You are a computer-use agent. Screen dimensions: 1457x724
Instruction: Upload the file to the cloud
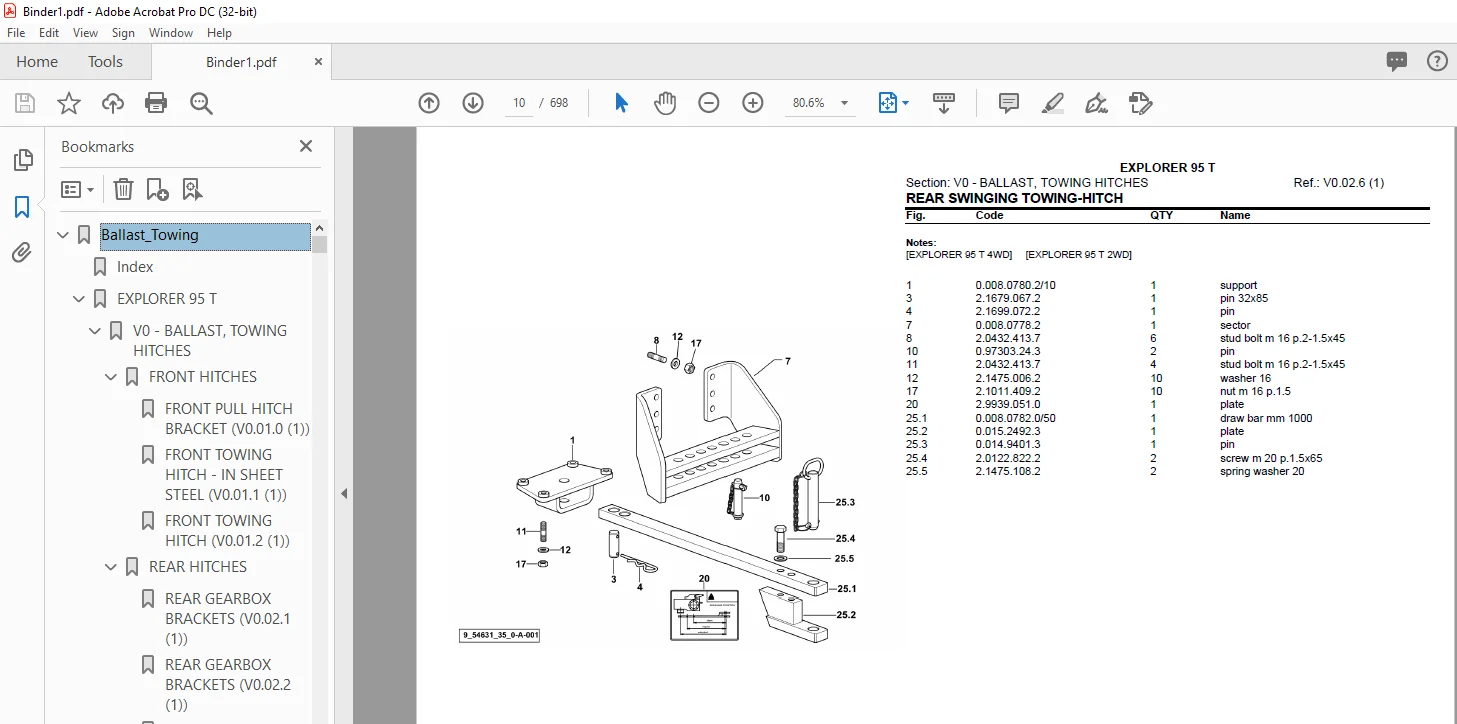point(113,103)
